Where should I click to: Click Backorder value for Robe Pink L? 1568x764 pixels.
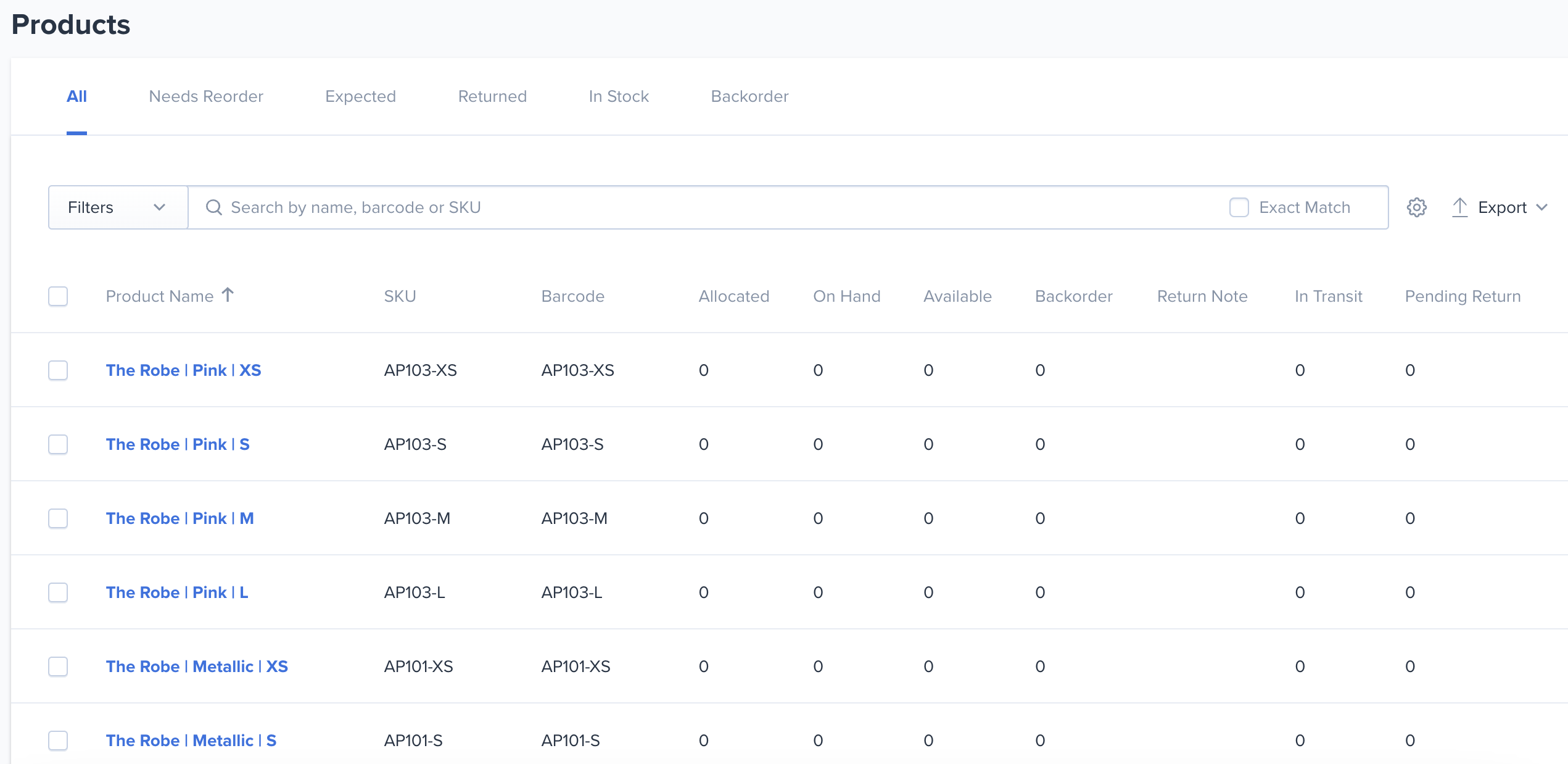click(1040, 592)
